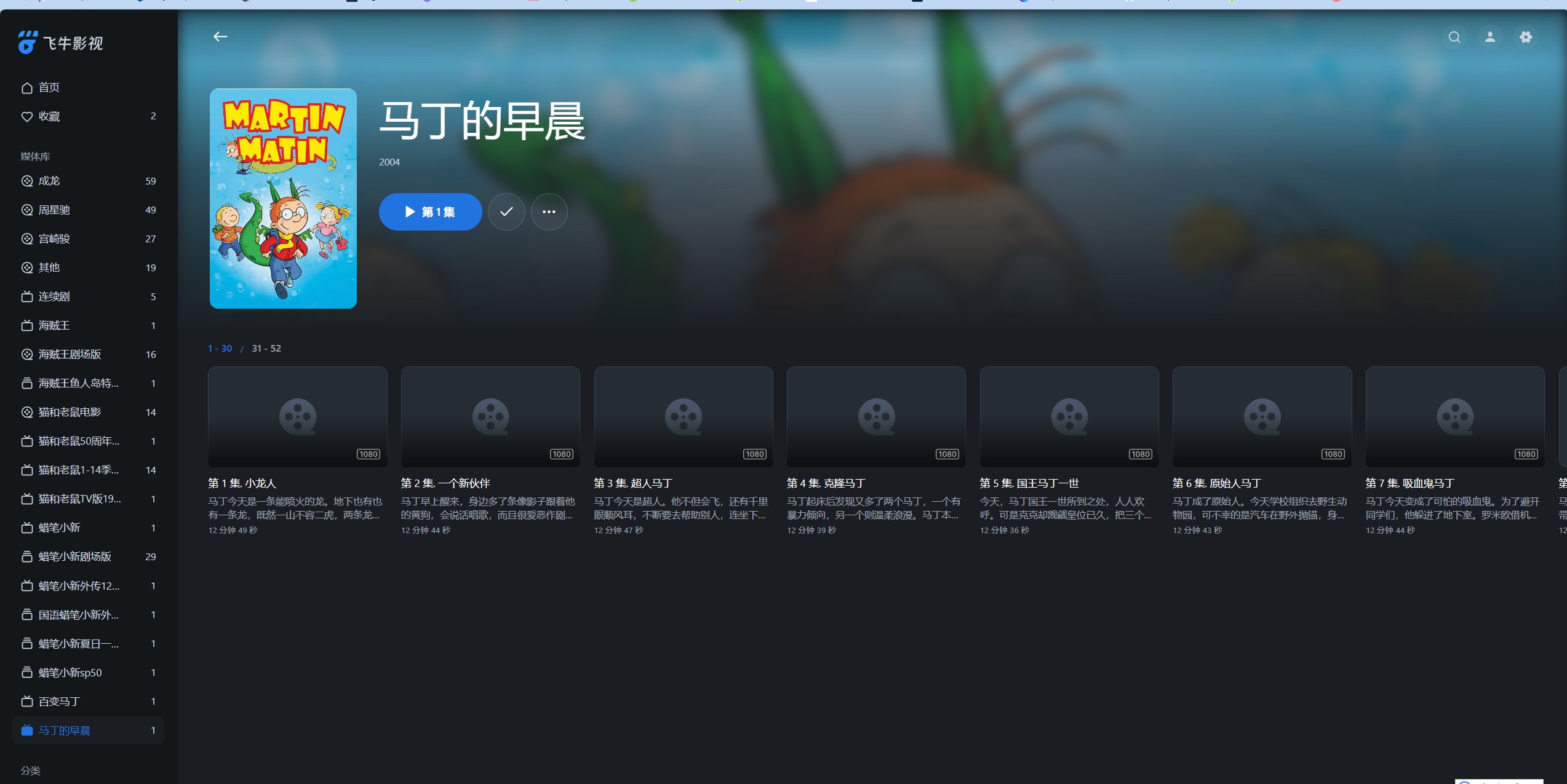Image resolution: width=1567 pixels, height=784 pixels.
Task: Expand the 分类 section at sidebar bottom
Action: [30, 770]
